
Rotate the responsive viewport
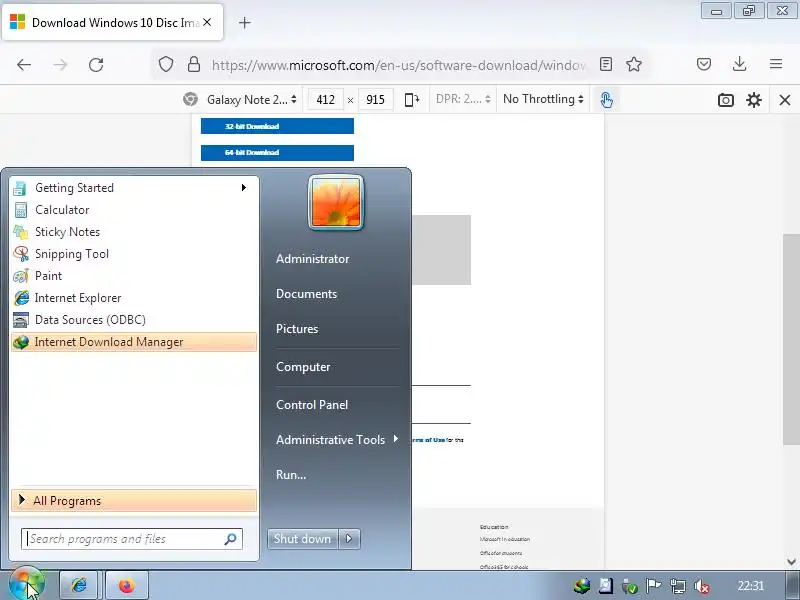(x=412, y=99)
